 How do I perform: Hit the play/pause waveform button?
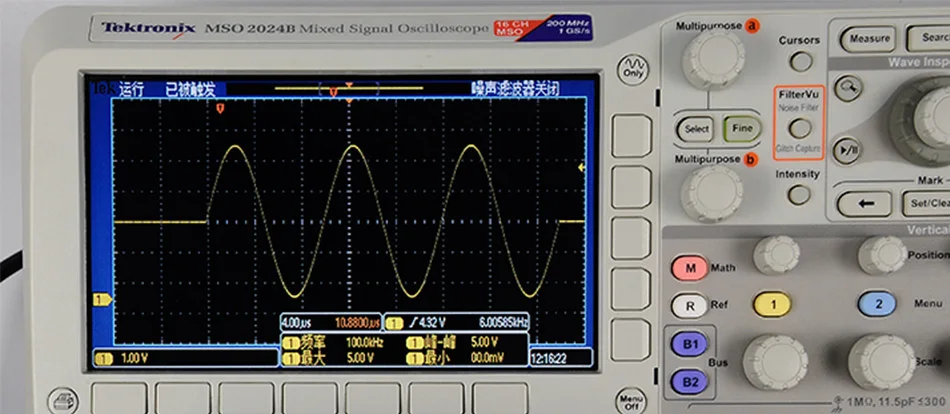847,151
